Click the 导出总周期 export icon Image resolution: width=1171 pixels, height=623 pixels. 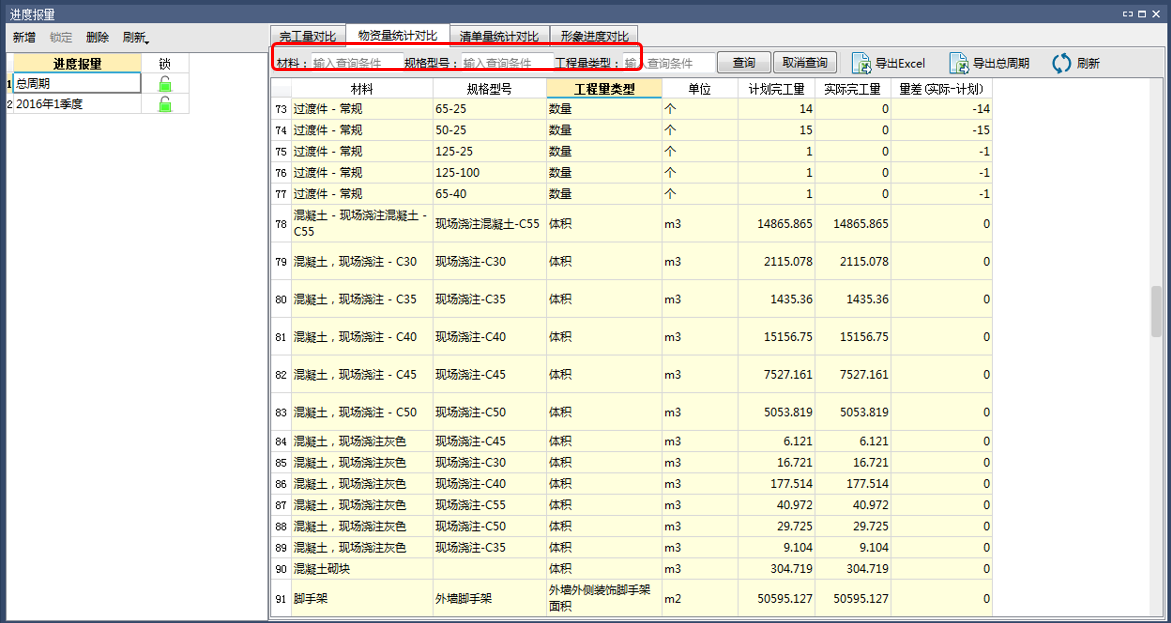959,63
